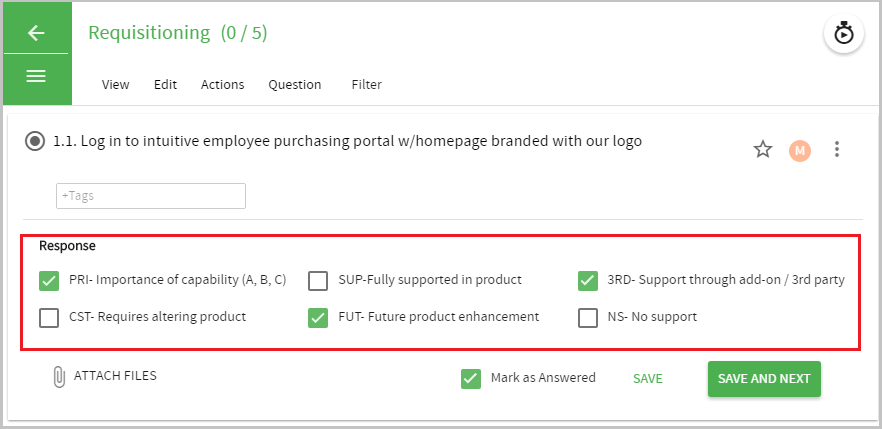Check CST- Requires altering product
This screenshot has height=429, width=882.
tap(49, 318)
